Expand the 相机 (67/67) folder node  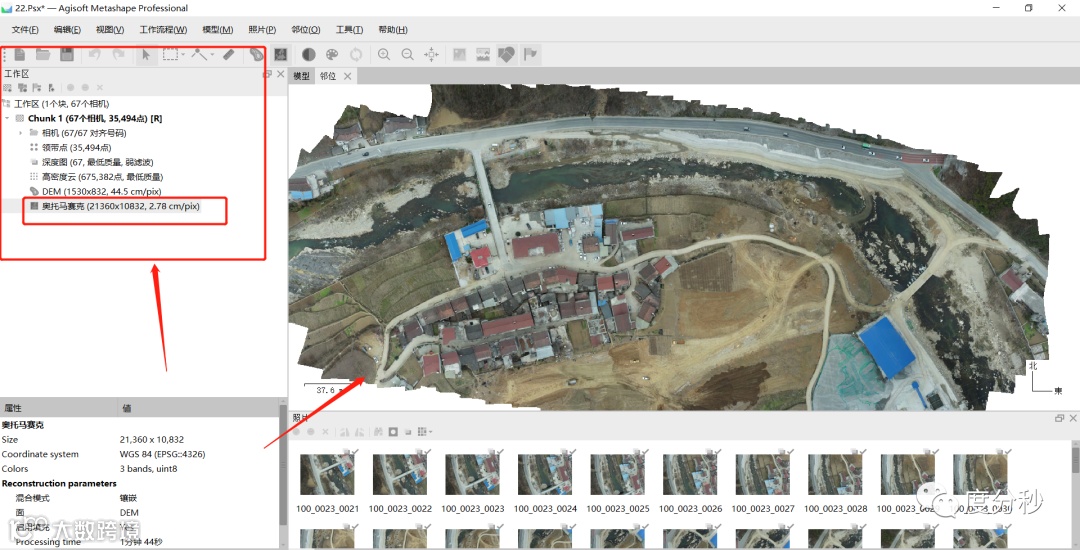21,133
